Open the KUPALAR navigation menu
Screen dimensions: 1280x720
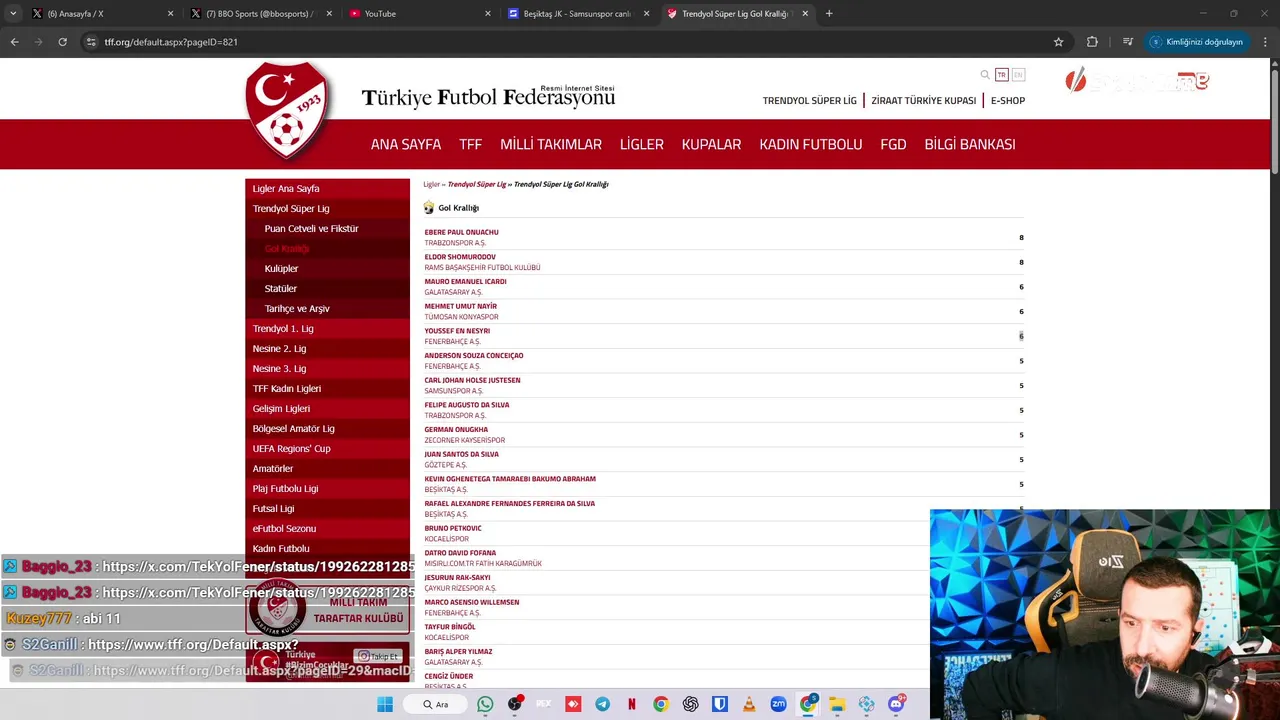711,144
